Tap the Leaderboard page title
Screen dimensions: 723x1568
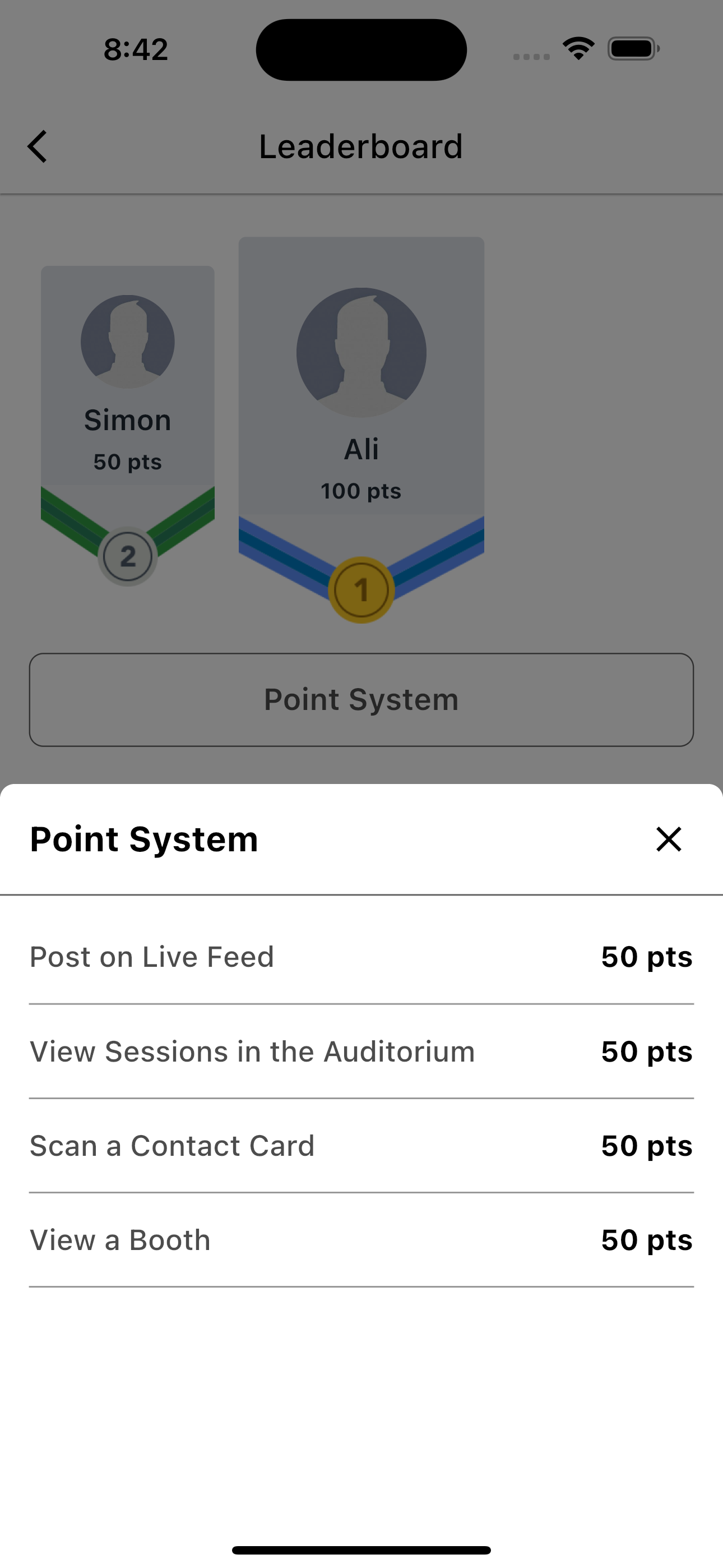[x=361, y=147]
